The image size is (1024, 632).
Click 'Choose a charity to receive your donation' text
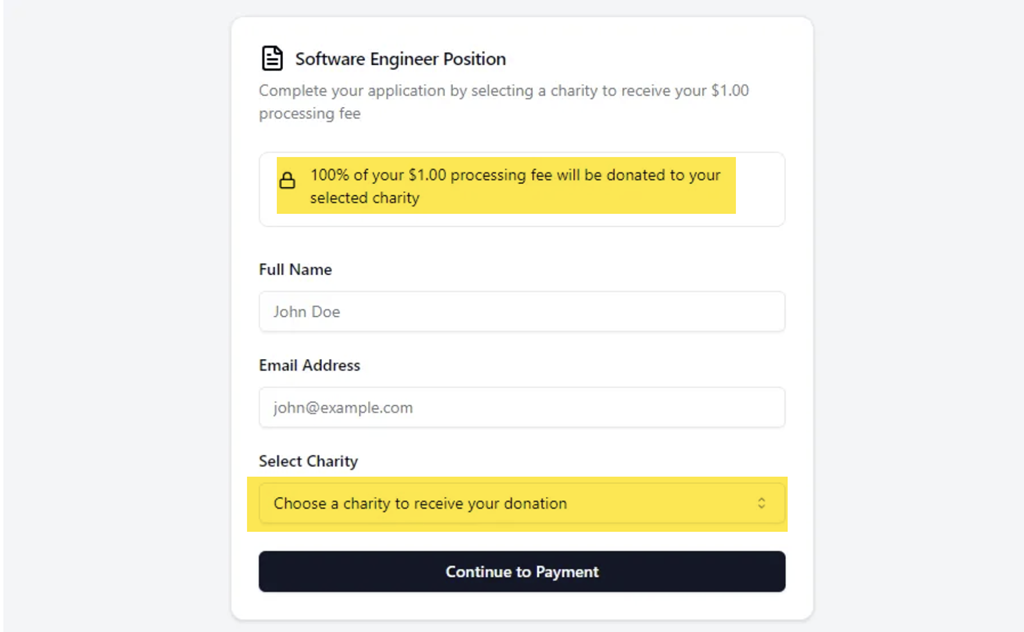420,503
